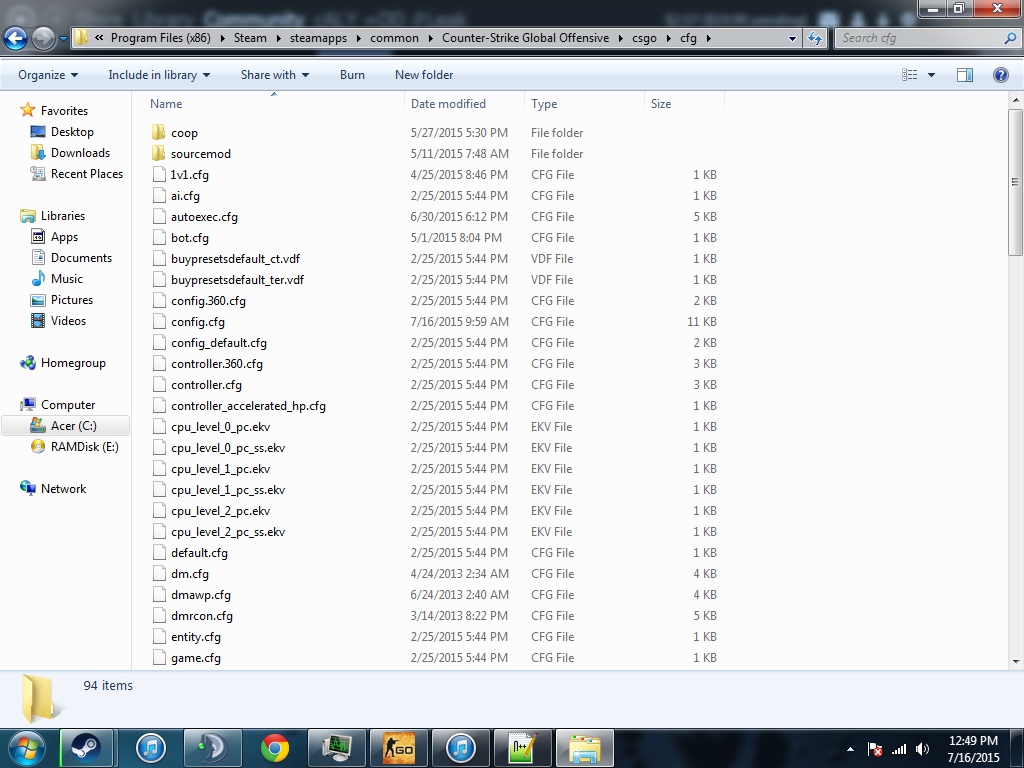This screenshot has height=768, width=1024.
Task: Sort by the Type column header
Action: (544, 104)
